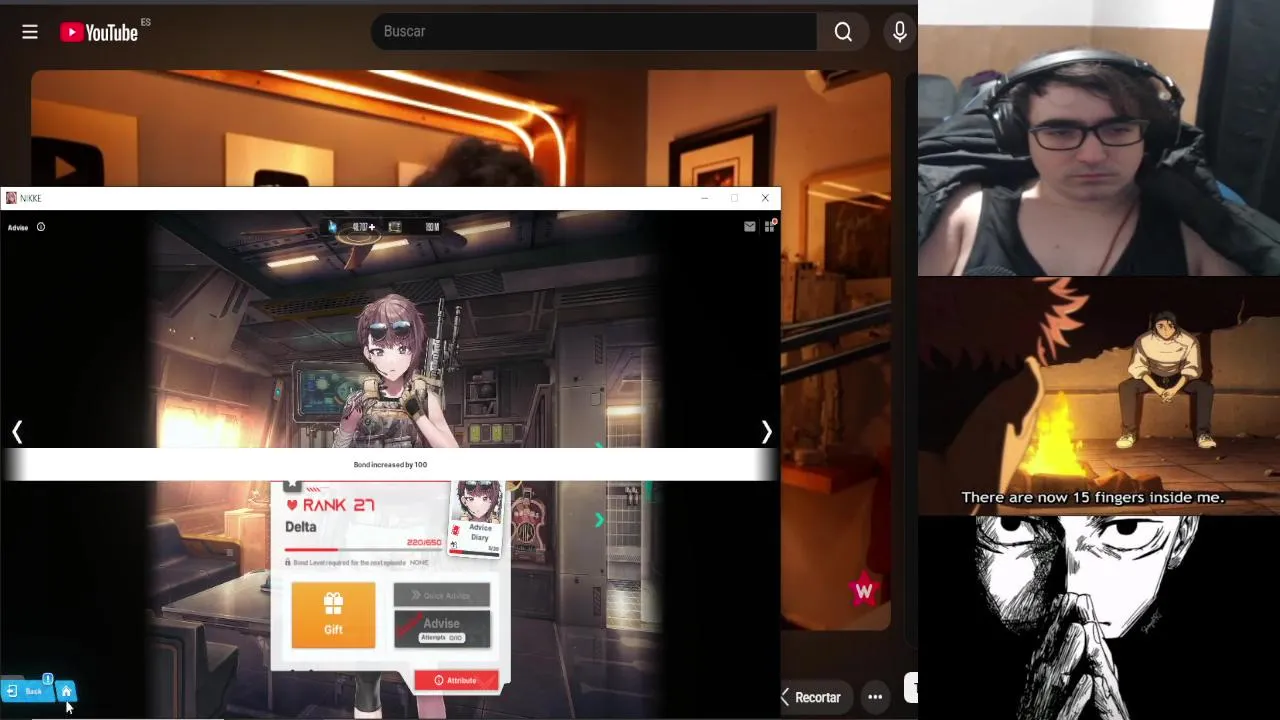Click the red W channel watermark

click(864, 590)
